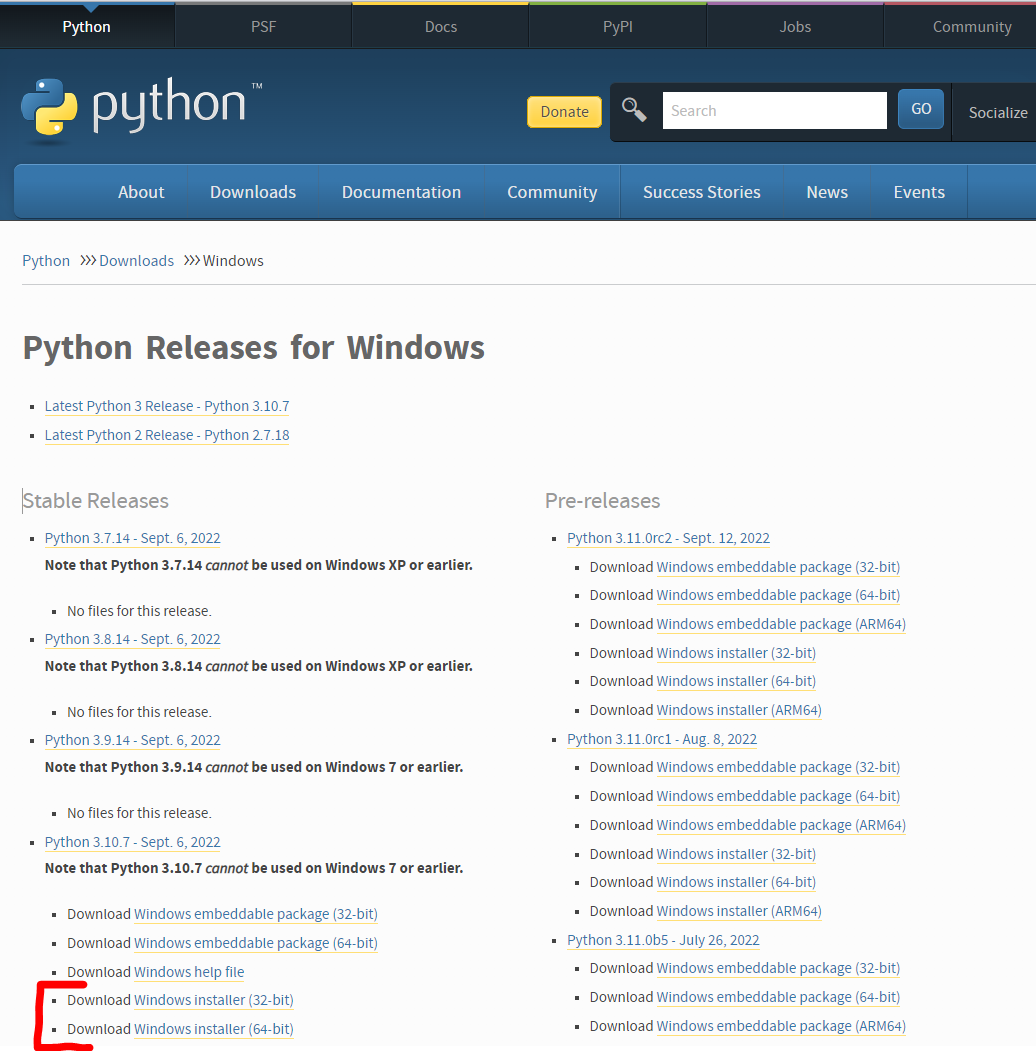
Task: Click the Windows breadcrumb text
Action: click(x=233, y=261)
